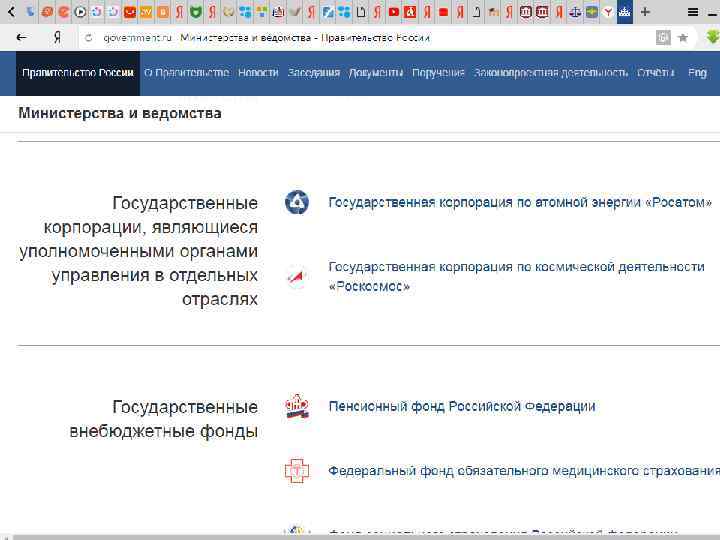Click the «Министерства и ведомства» page heading
Screen dimensions: 720x540
point(120,113)
